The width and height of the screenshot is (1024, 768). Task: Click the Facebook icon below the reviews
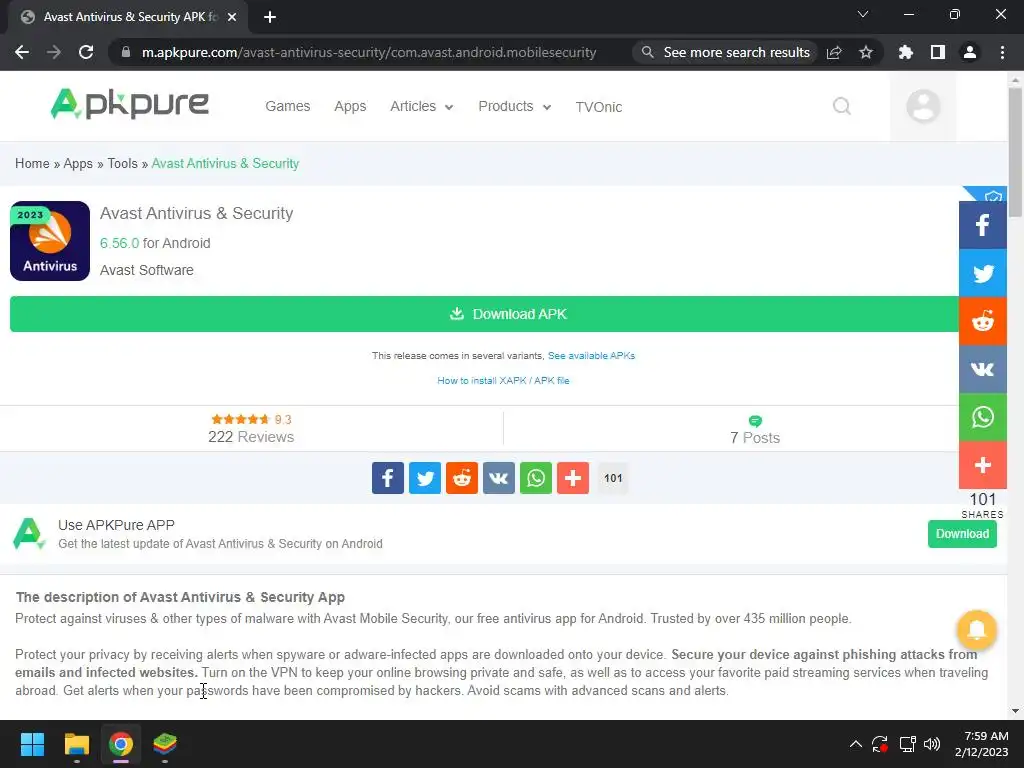point(388,478)
